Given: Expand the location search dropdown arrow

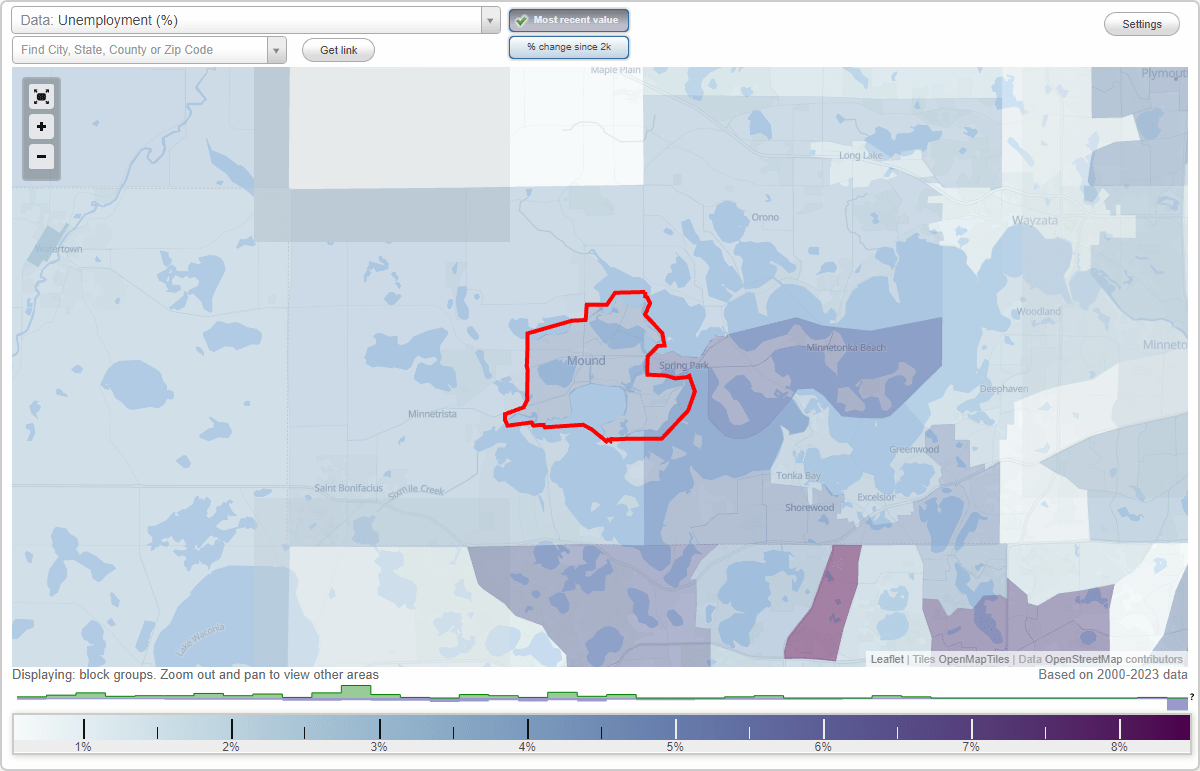Looking at the screenshot, I should [x=277, y=49].
